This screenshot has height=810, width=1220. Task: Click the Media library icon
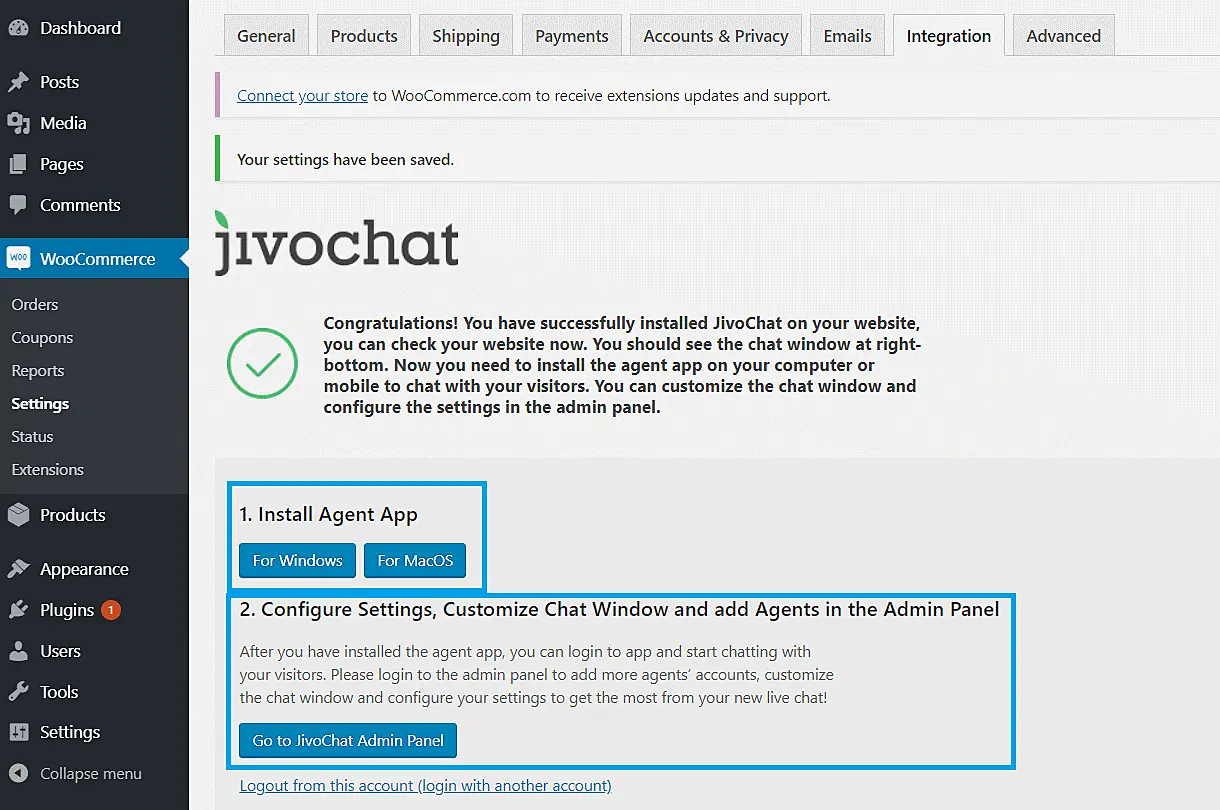[x=18, y=123]
